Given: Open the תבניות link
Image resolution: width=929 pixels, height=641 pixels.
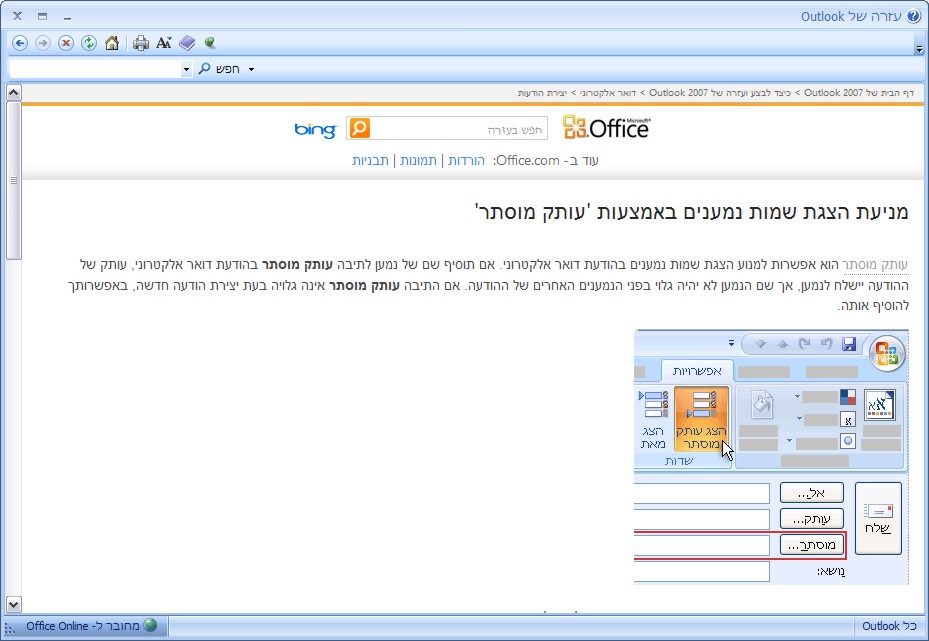Looking at the screenshot, I should click(x=370, y=161).
